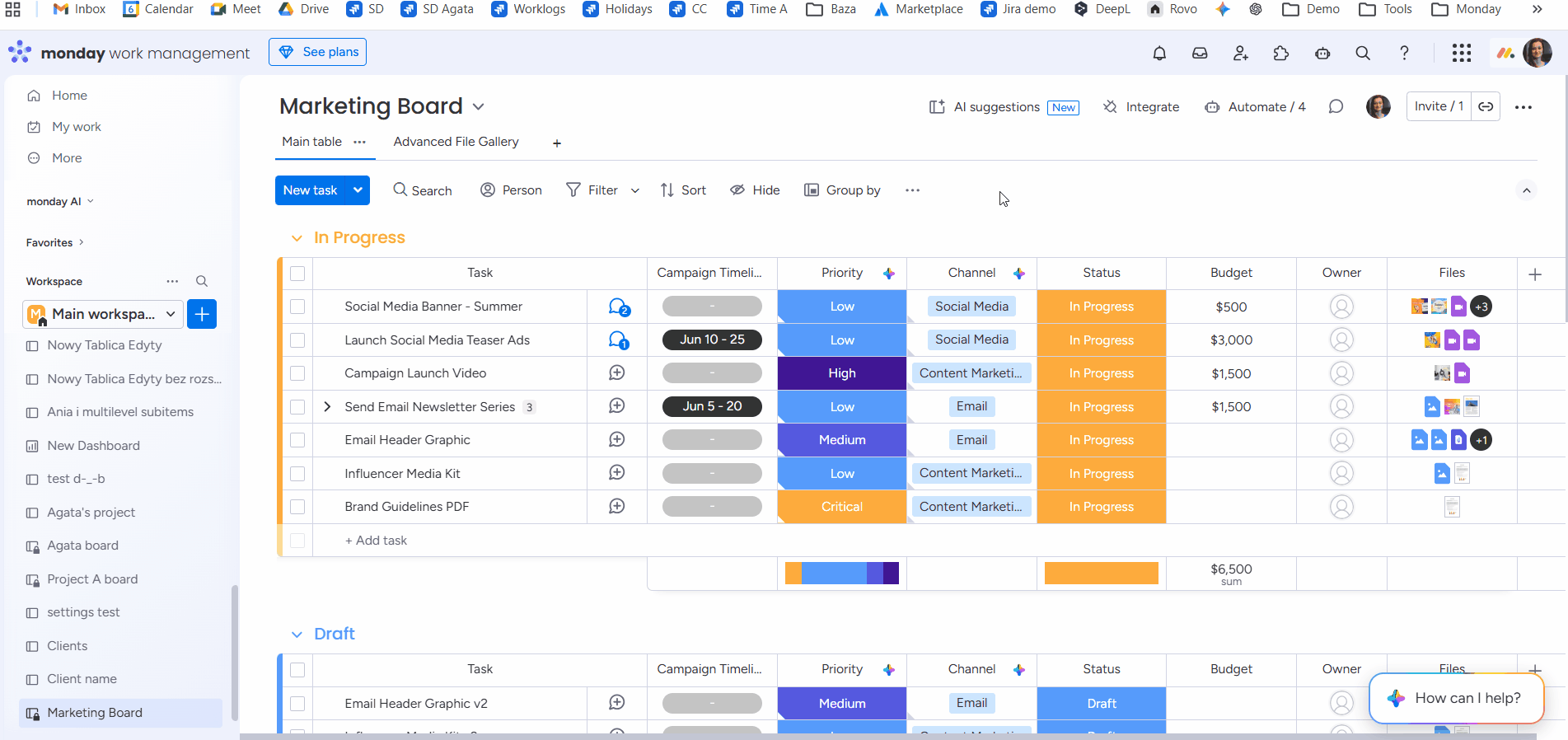This screenshot has height=740, width=1568.
Task: Open the top bar search magnifier
Action: tap(1363, 54)
